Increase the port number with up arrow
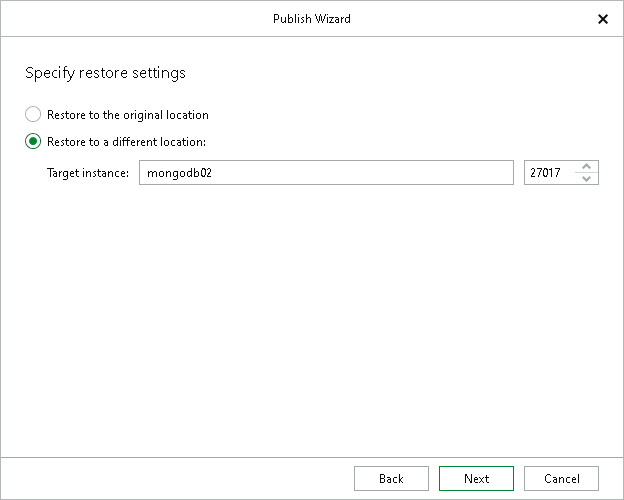624x500 pixels. (x=587, y=167)
